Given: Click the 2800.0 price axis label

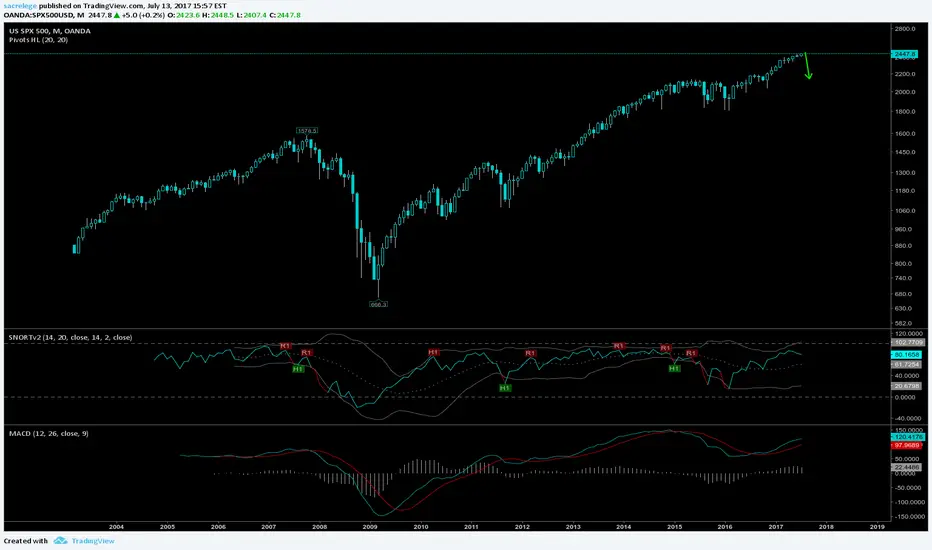Looking at the screenshot, I should 905,29.
